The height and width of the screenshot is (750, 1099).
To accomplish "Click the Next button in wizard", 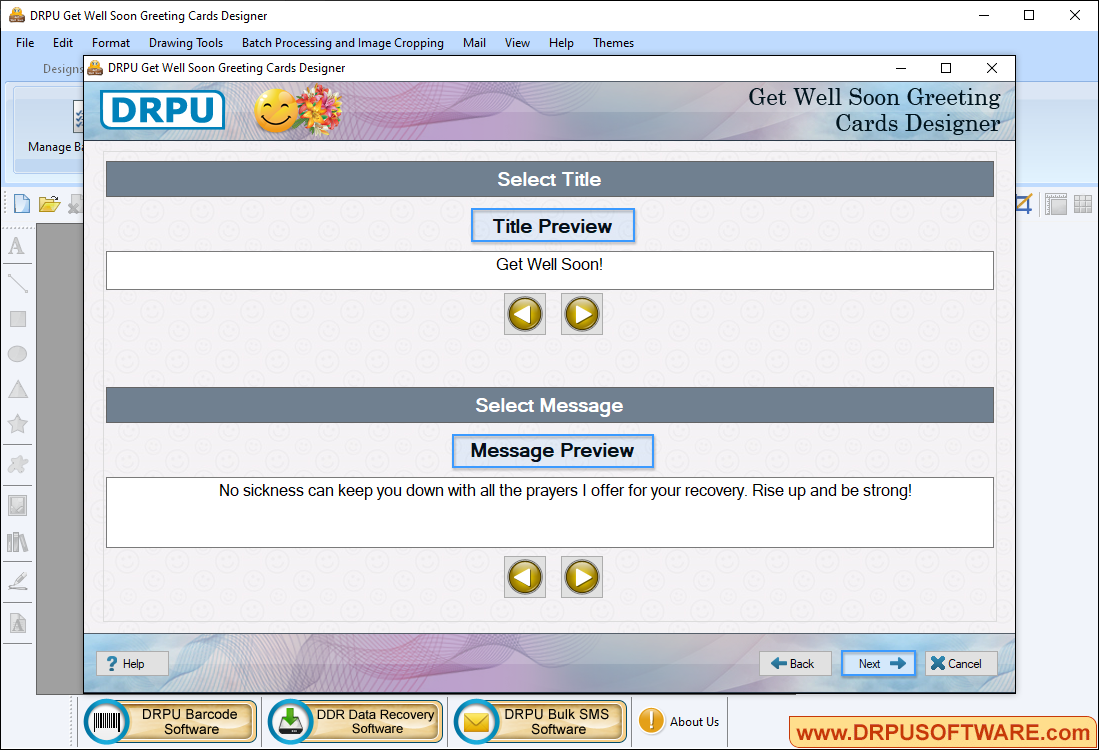I will coord(878,663).
